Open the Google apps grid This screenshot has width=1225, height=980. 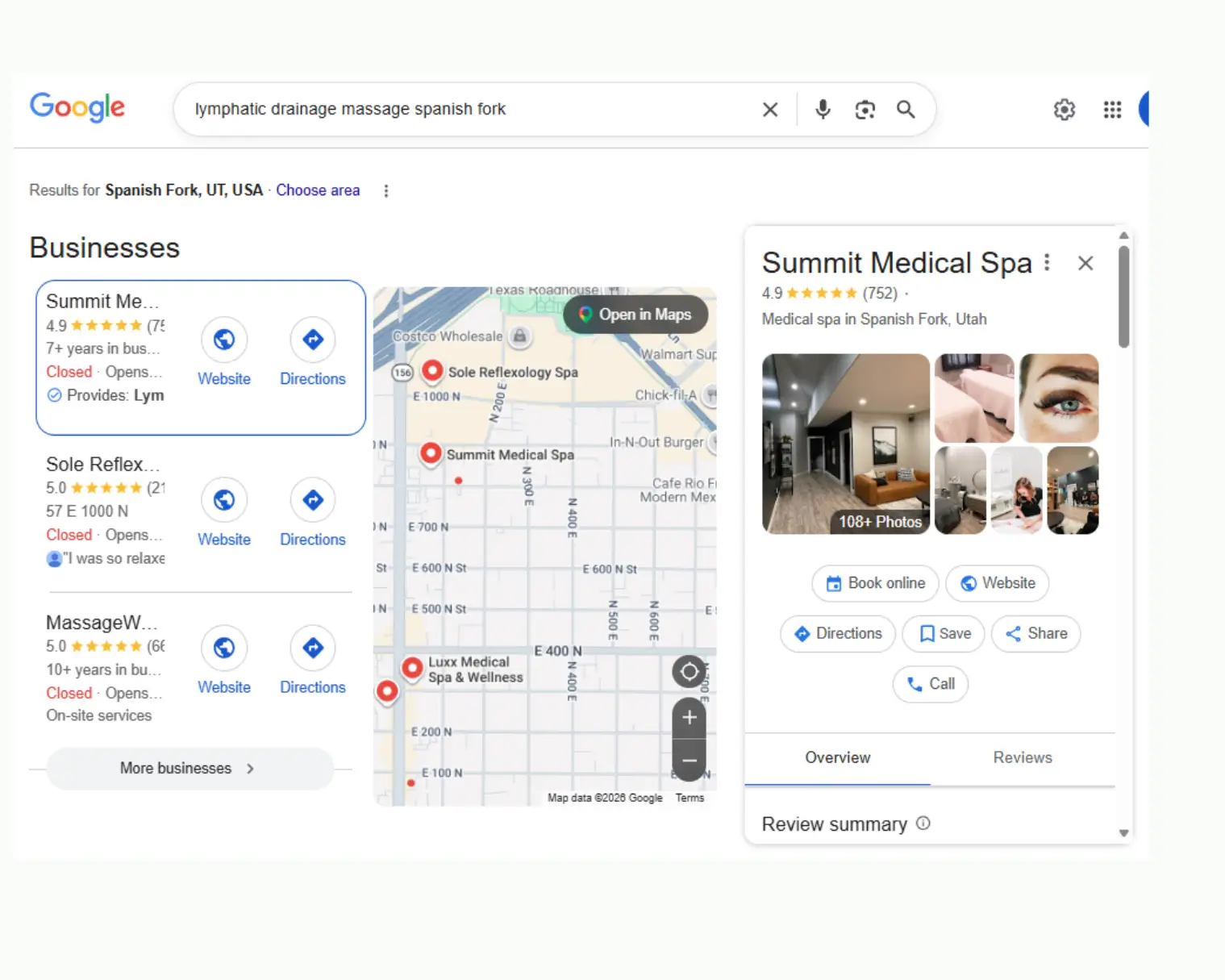(x=1112, y=109)
